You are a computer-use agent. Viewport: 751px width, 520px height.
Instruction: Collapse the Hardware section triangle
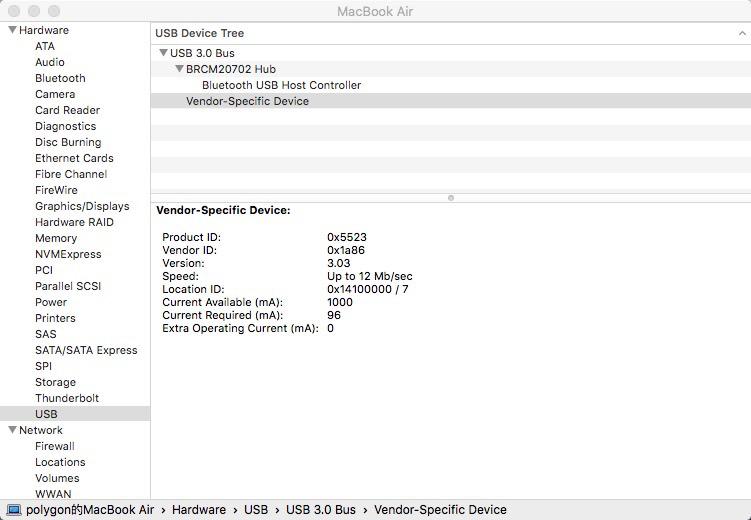(x=13, y=30)
